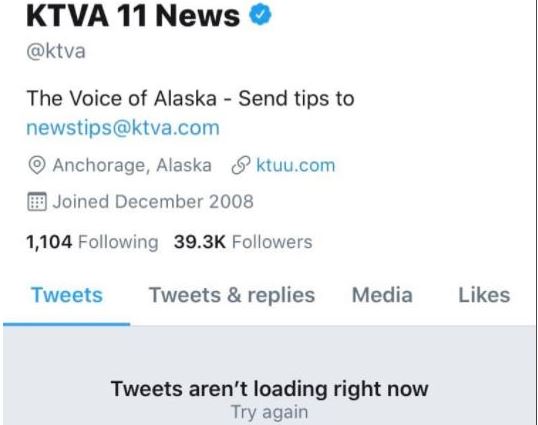Click the blue verified badge icon
The width and height of the screenshot is (538, 425).
click(260, 14)
